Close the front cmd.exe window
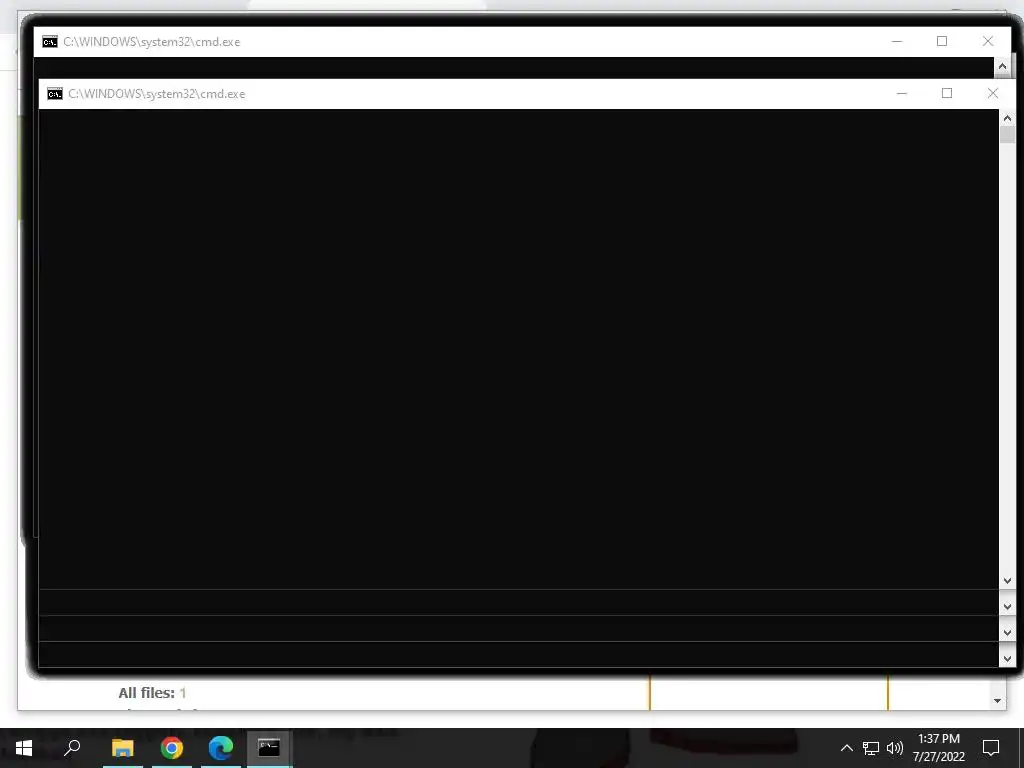 pos(993,93)
